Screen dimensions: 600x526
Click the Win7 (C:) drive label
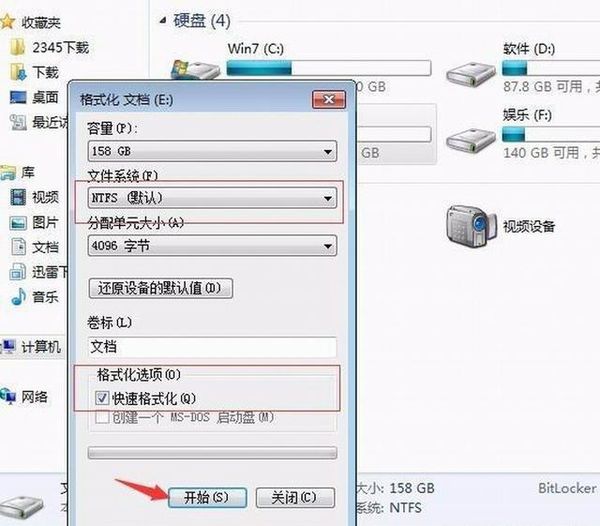point(256,49)
